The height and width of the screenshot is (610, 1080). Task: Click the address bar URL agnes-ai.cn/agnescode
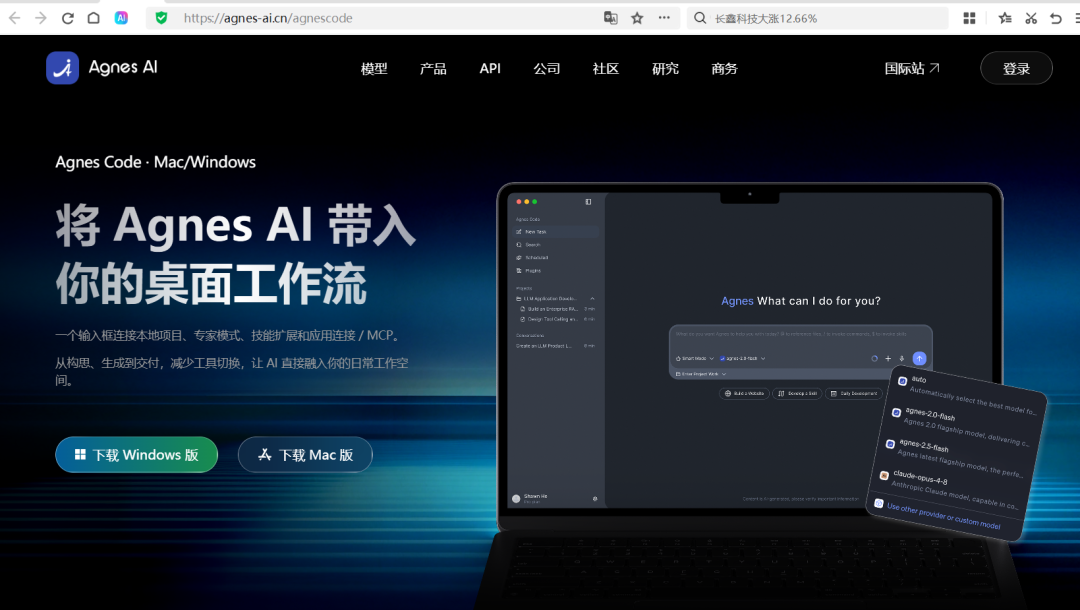point(268,18)
